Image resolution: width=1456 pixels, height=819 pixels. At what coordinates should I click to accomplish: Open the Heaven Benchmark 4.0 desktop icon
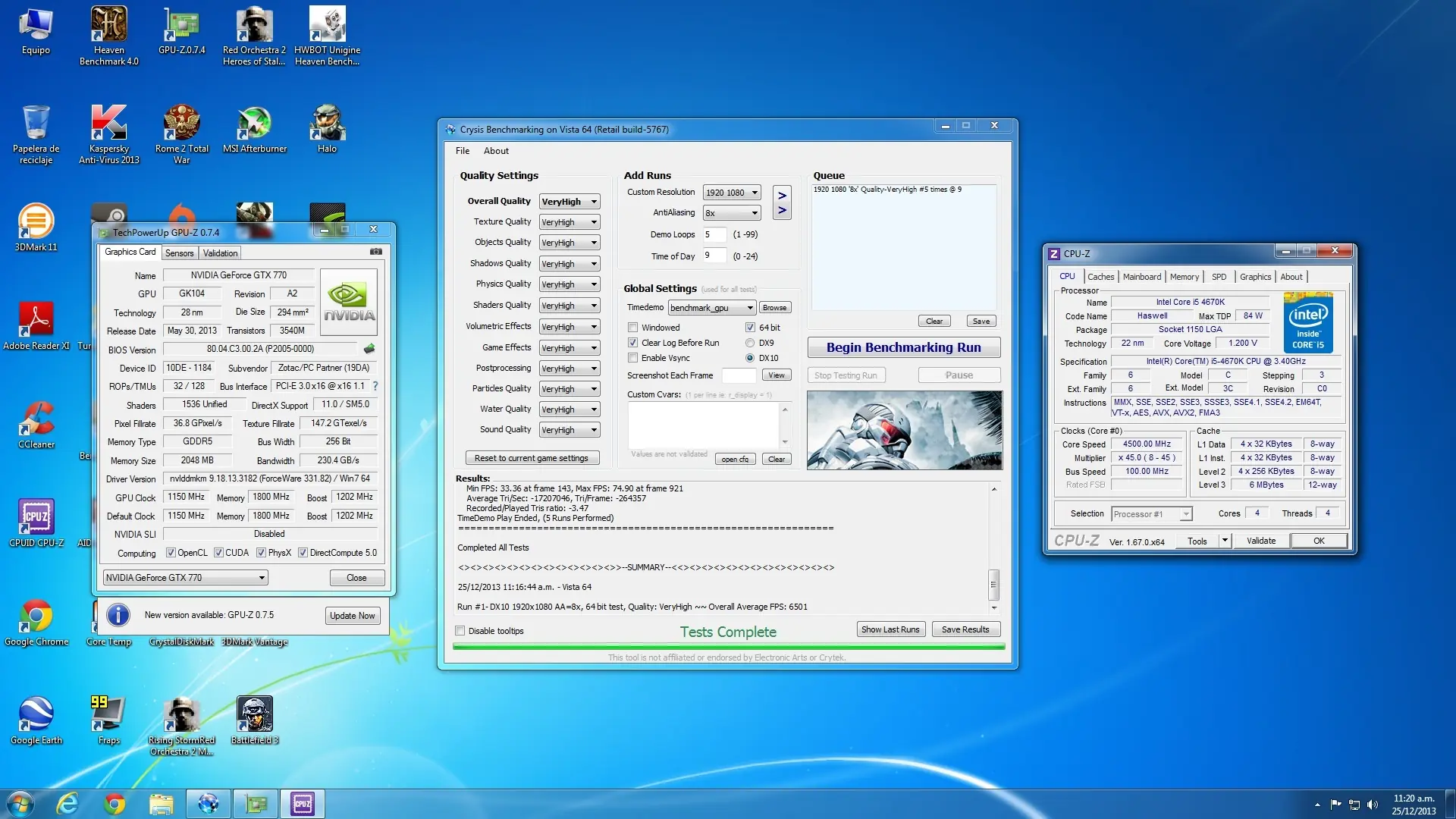tap(109, 36)
